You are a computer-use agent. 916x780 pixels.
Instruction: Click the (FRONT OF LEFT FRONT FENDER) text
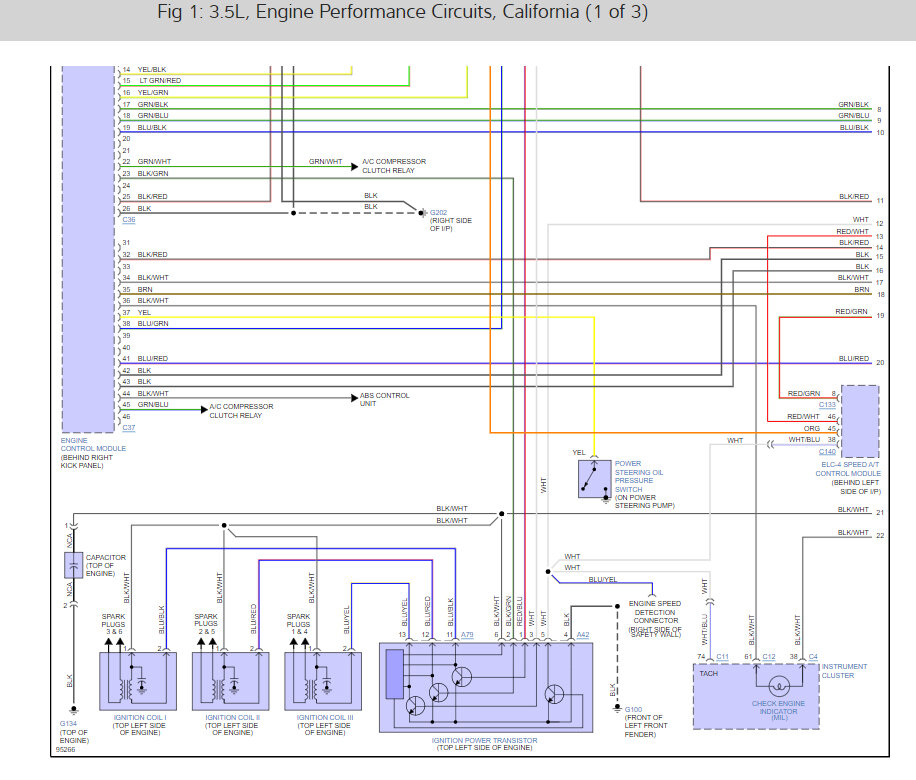tap(646, 726)
